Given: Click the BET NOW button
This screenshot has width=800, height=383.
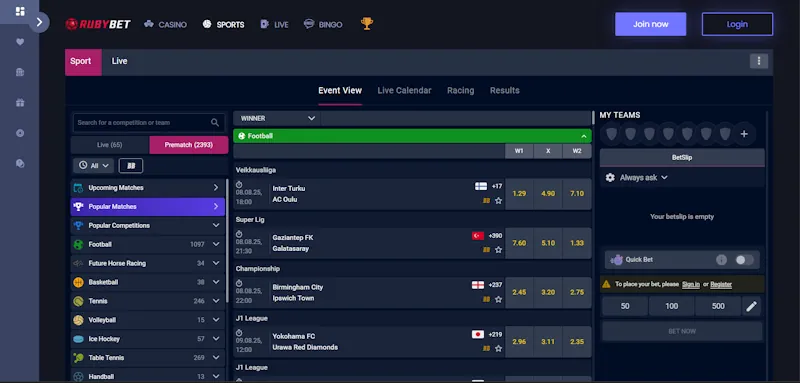Looking at the screenshot, I should pos(682,331).
